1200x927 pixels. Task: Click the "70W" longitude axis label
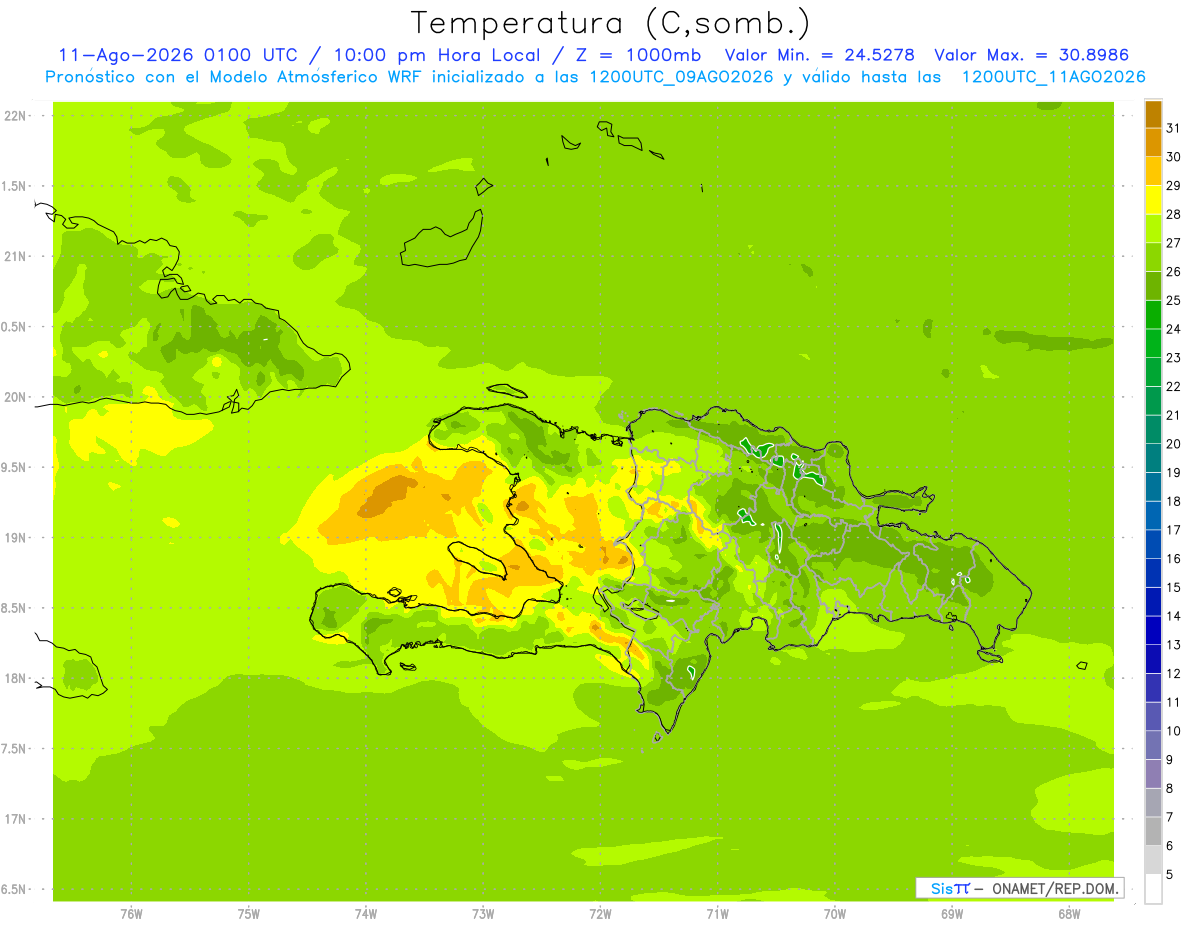(835, 913)
